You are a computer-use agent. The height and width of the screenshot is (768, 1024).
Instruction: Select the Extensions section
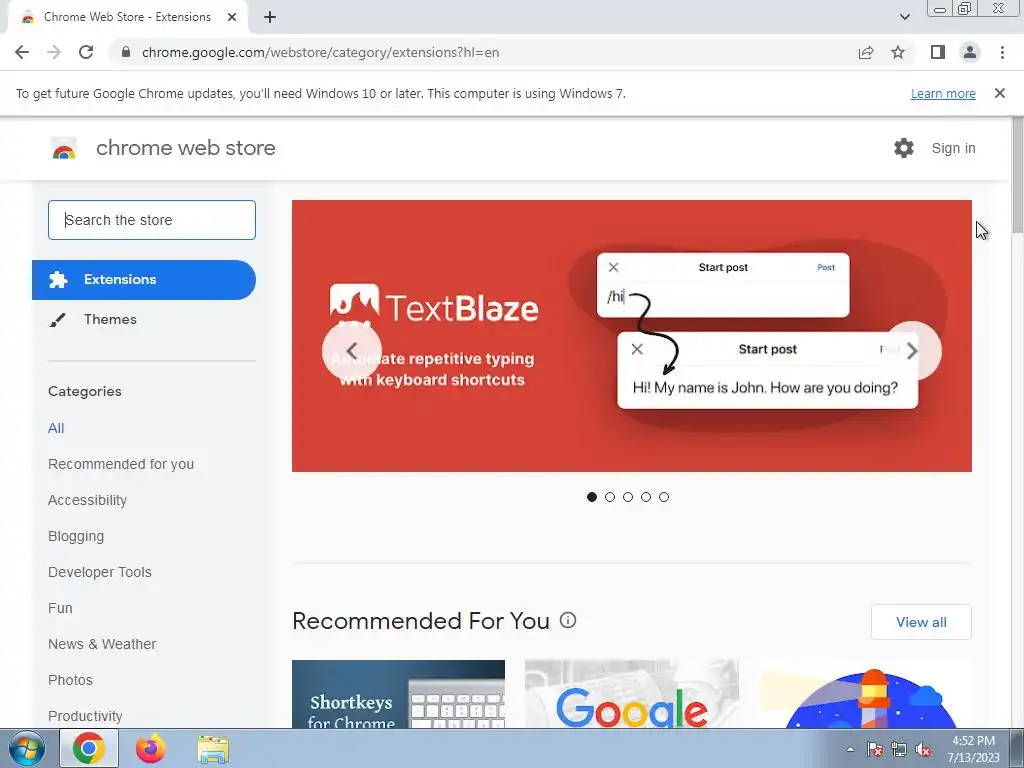tap(144, 280)
